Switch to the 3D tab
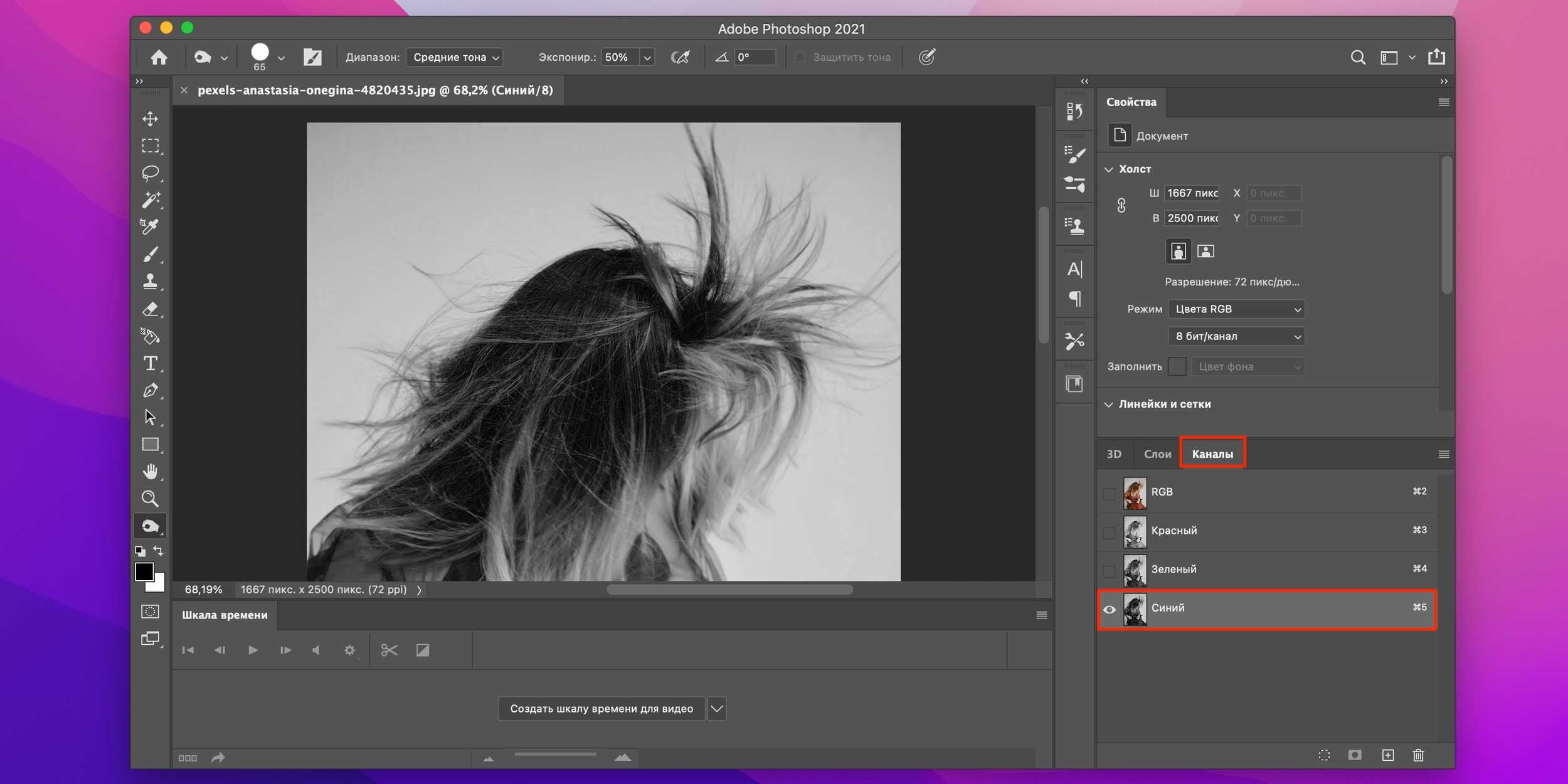 tap(1114, 454)
